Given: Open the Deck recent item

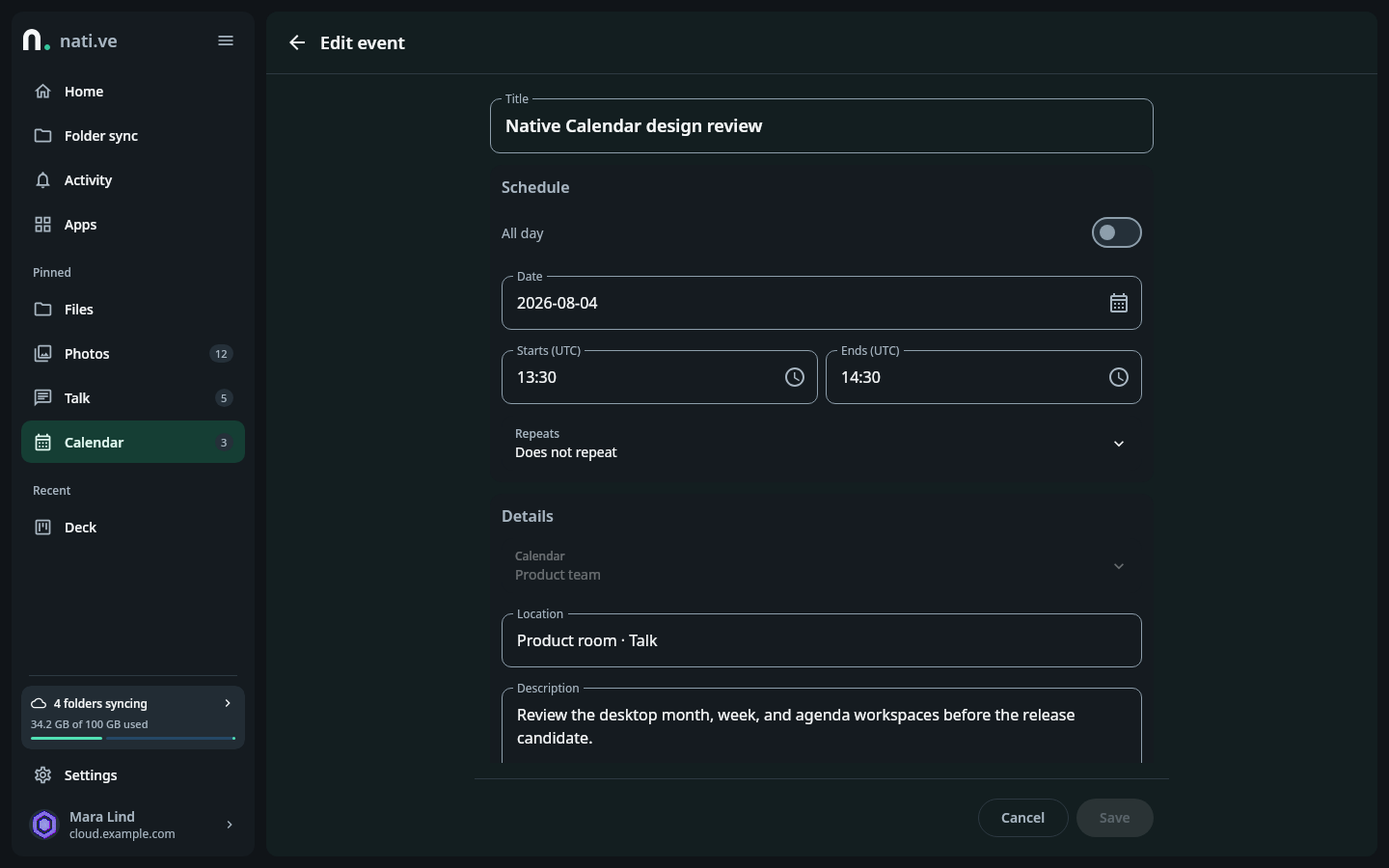Looking at the screenshot, I should click(133, 528).
